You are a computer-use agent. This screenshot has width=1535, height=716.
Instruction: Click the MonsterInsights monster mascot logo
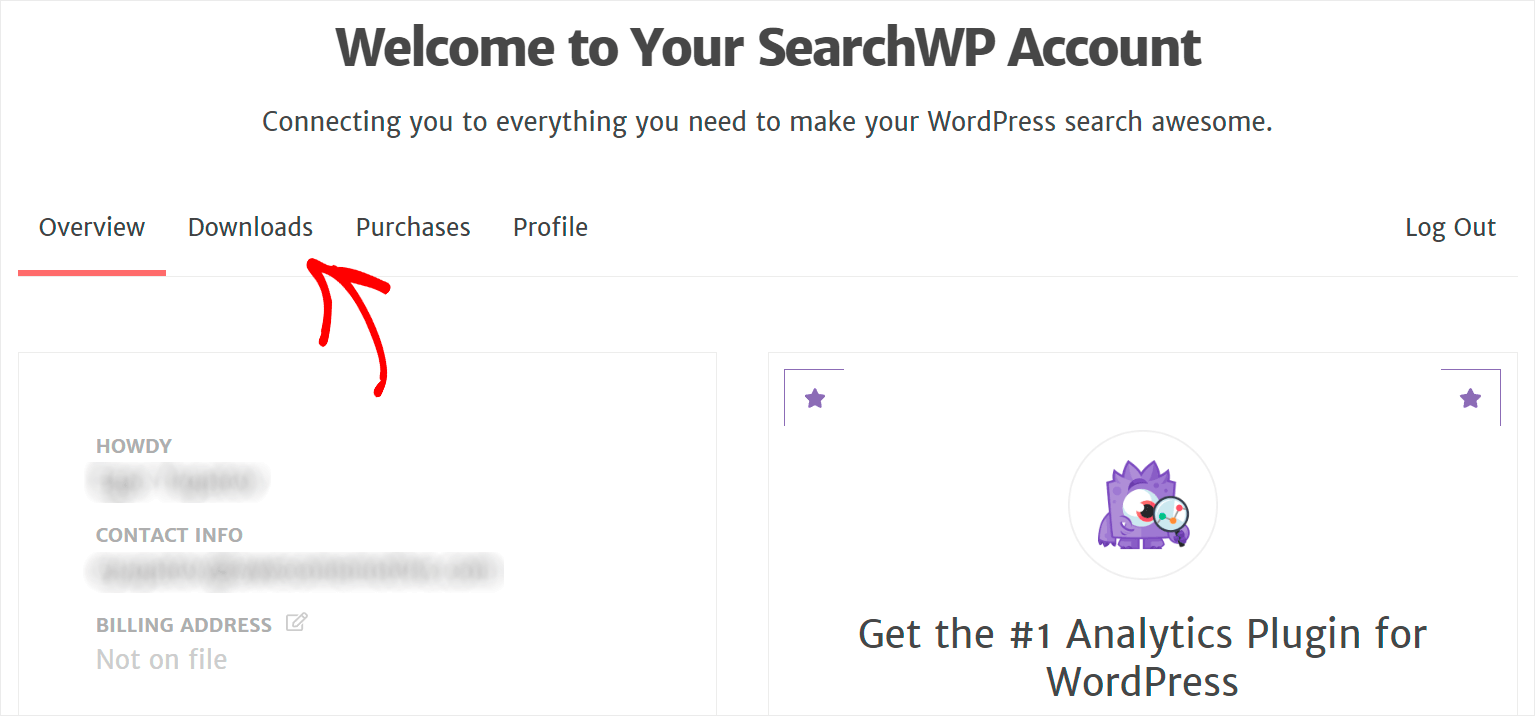(x=1143, y=504)
